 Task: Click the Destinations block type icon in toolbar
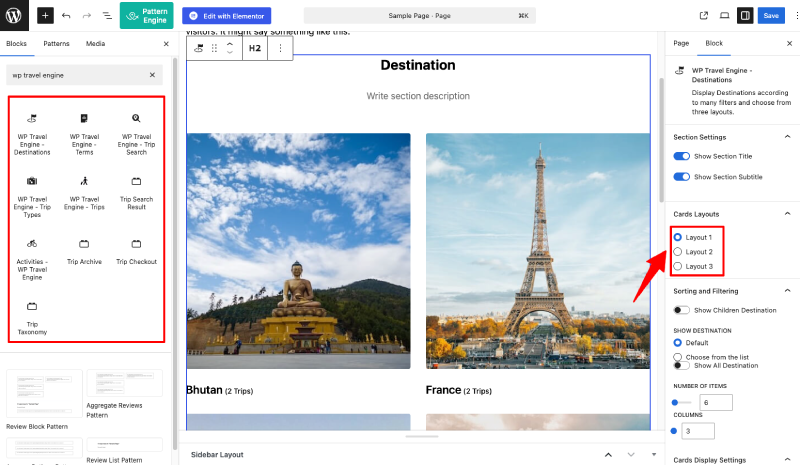(x=199, y=48)
